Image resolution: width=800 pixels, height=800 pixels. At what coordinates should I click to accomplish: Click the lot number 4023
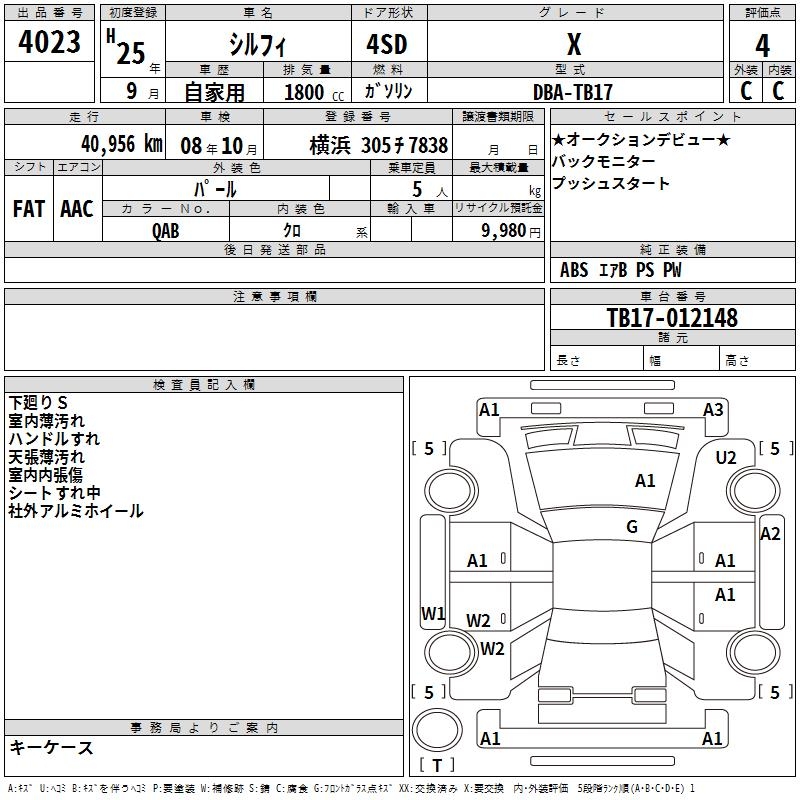click(49, 42)
